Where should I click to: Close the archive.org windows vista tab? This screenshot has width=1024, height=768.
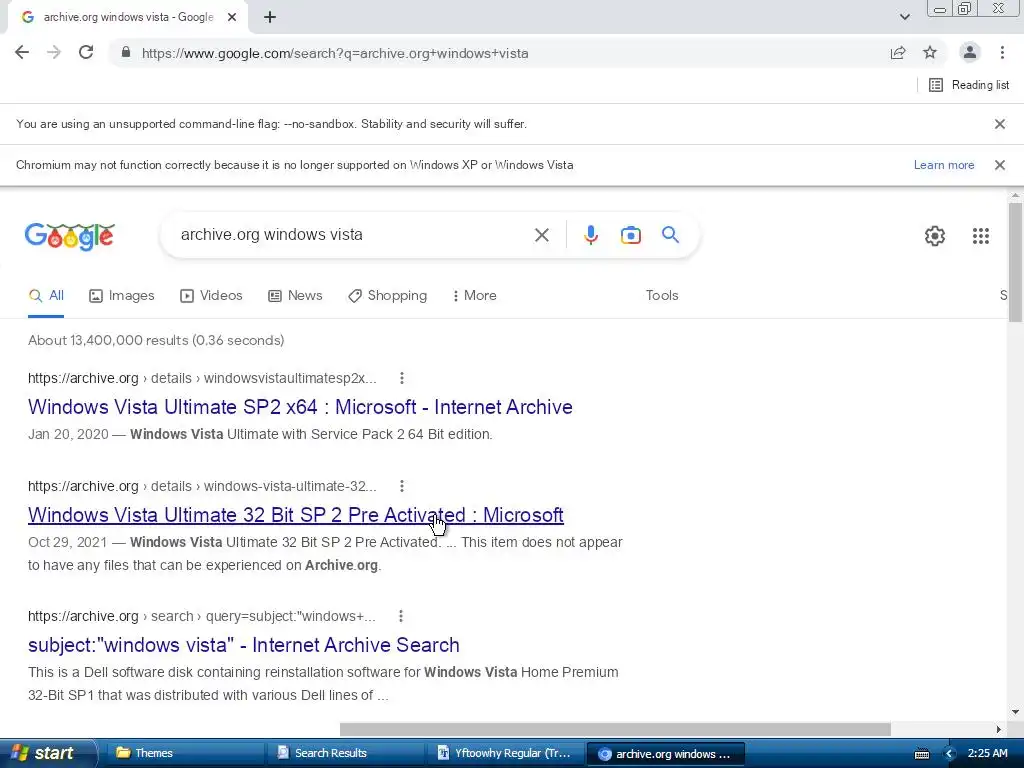pos(232,18)
